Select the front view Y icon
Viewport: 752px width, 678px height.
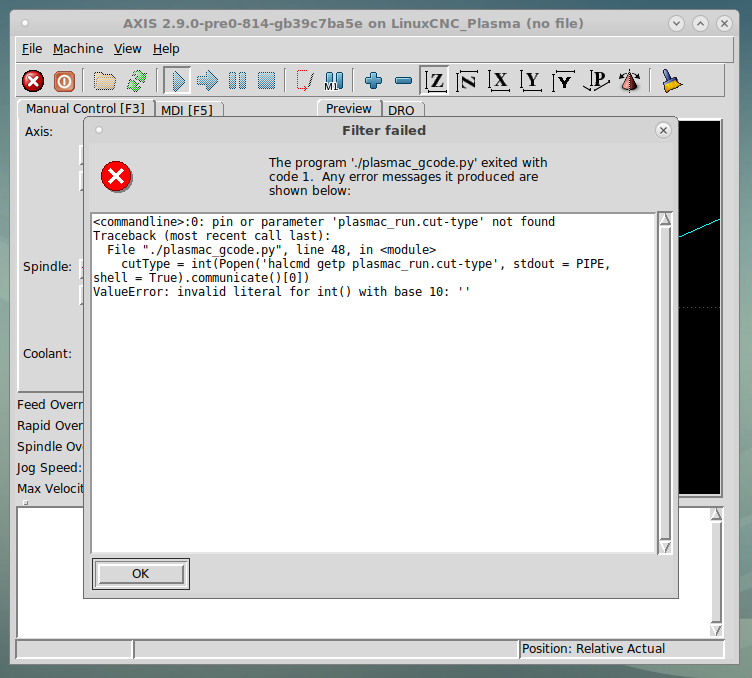tap(531, 81)
